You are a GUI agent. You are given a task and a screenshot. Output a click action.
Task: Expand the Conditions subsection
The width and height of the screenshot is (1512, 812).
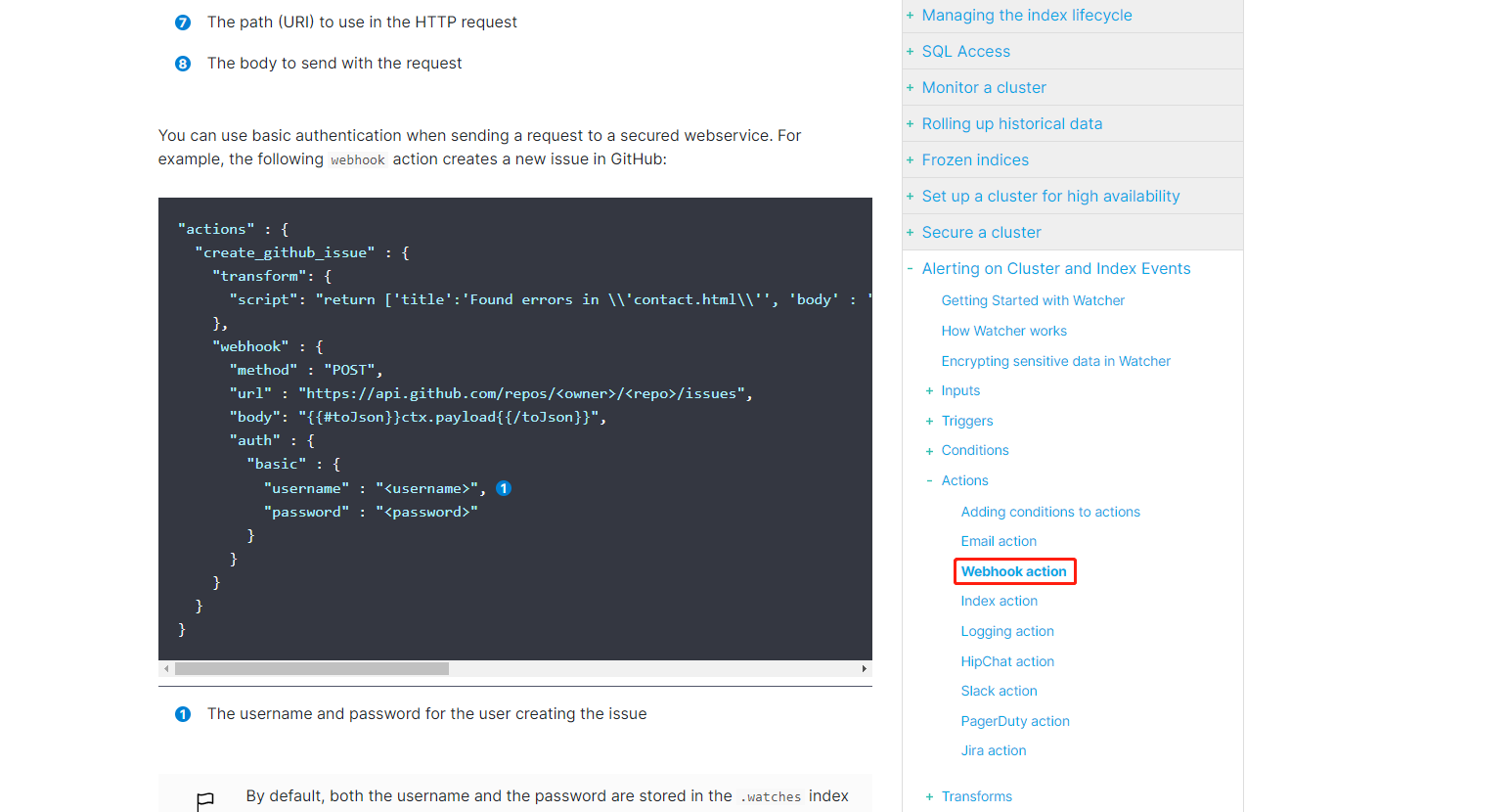[x=929, y=451]
